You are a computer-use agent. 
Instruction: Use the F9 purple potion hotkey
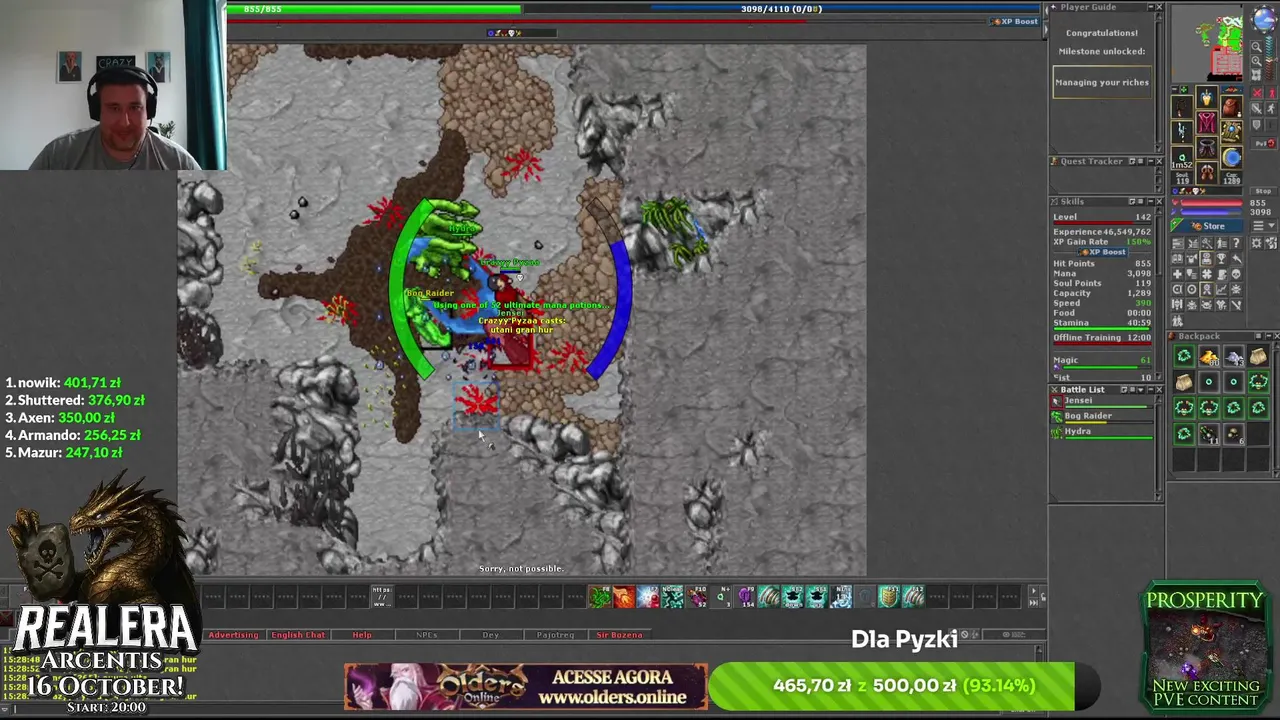[745, 596]
